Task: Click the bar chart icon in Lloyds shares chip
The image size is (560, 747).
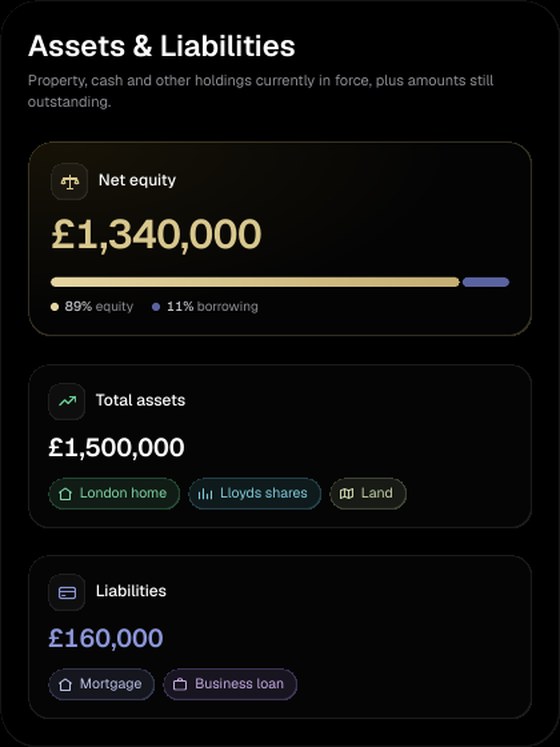Action: (205, 494)
